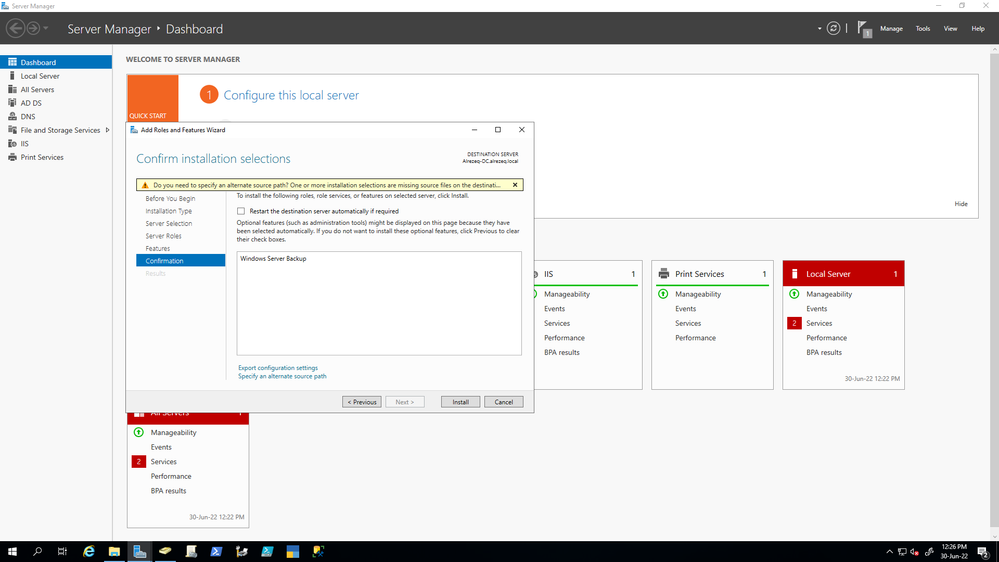
Task: Open the Windows Start menu
Action: [12, 552]
